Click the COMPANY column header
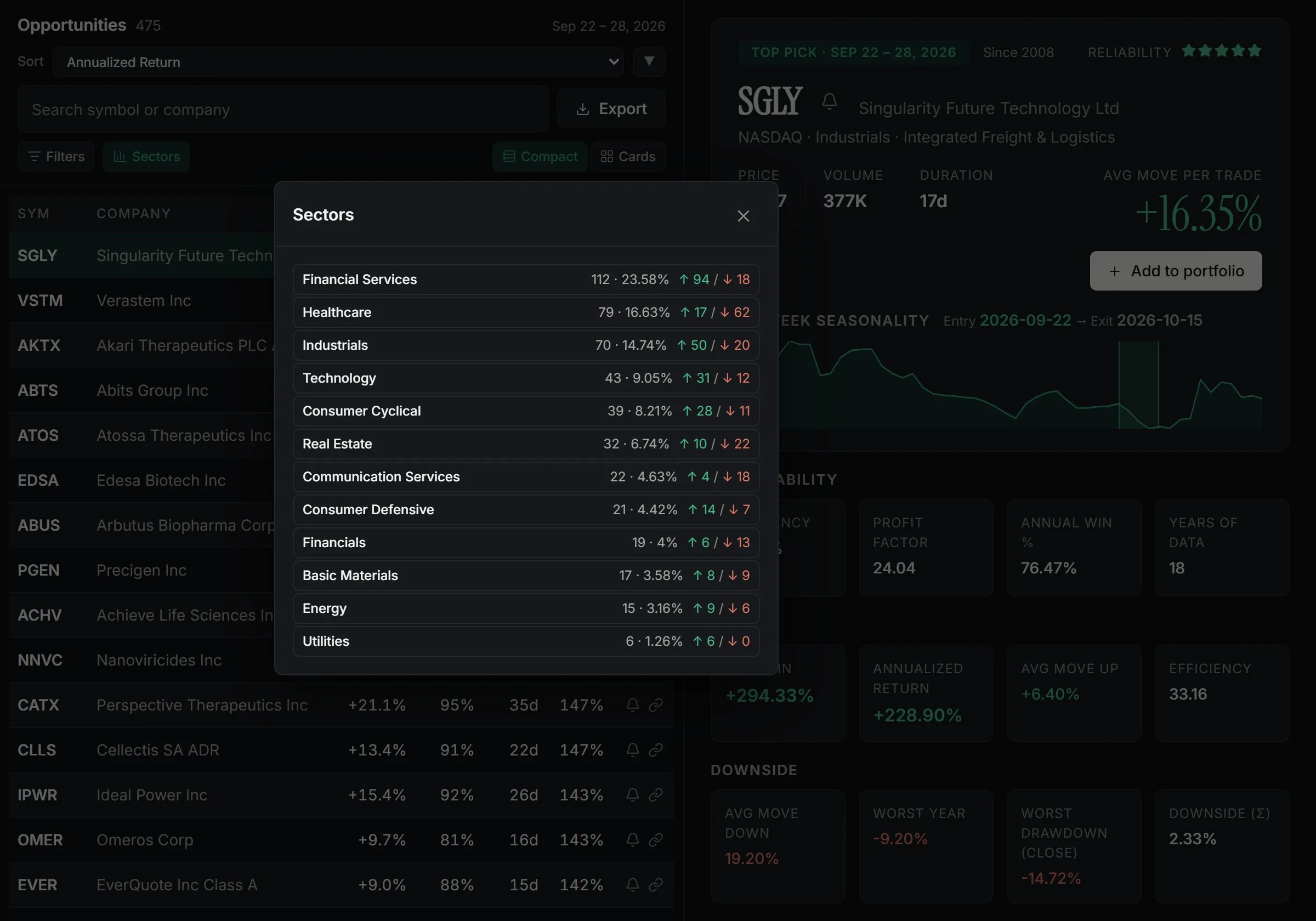The image size is (1316, 921). coord(134,214)
